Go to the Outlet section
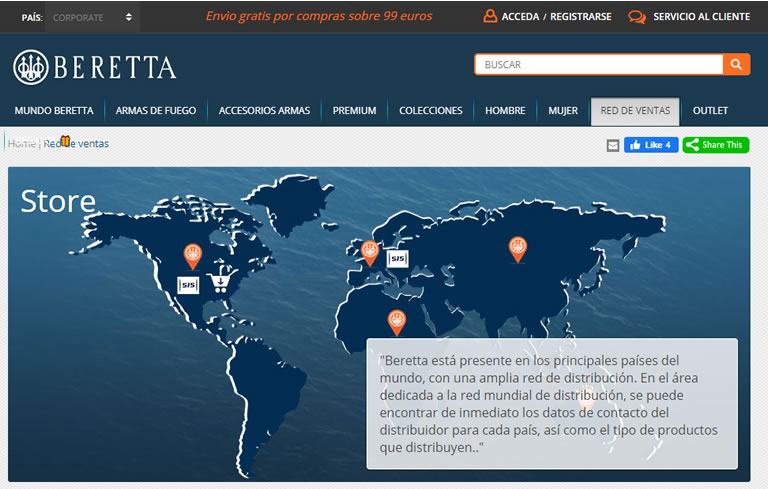The height and width of the screenshot is (489, 768). pyautogui.click(x=710, y=111)
